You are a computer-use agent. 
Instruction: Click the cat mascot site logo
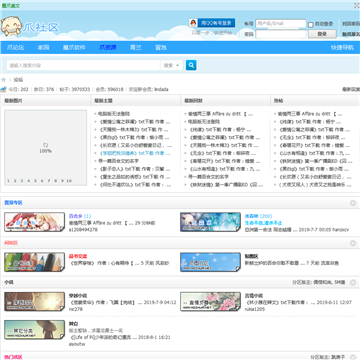point(11,27)
